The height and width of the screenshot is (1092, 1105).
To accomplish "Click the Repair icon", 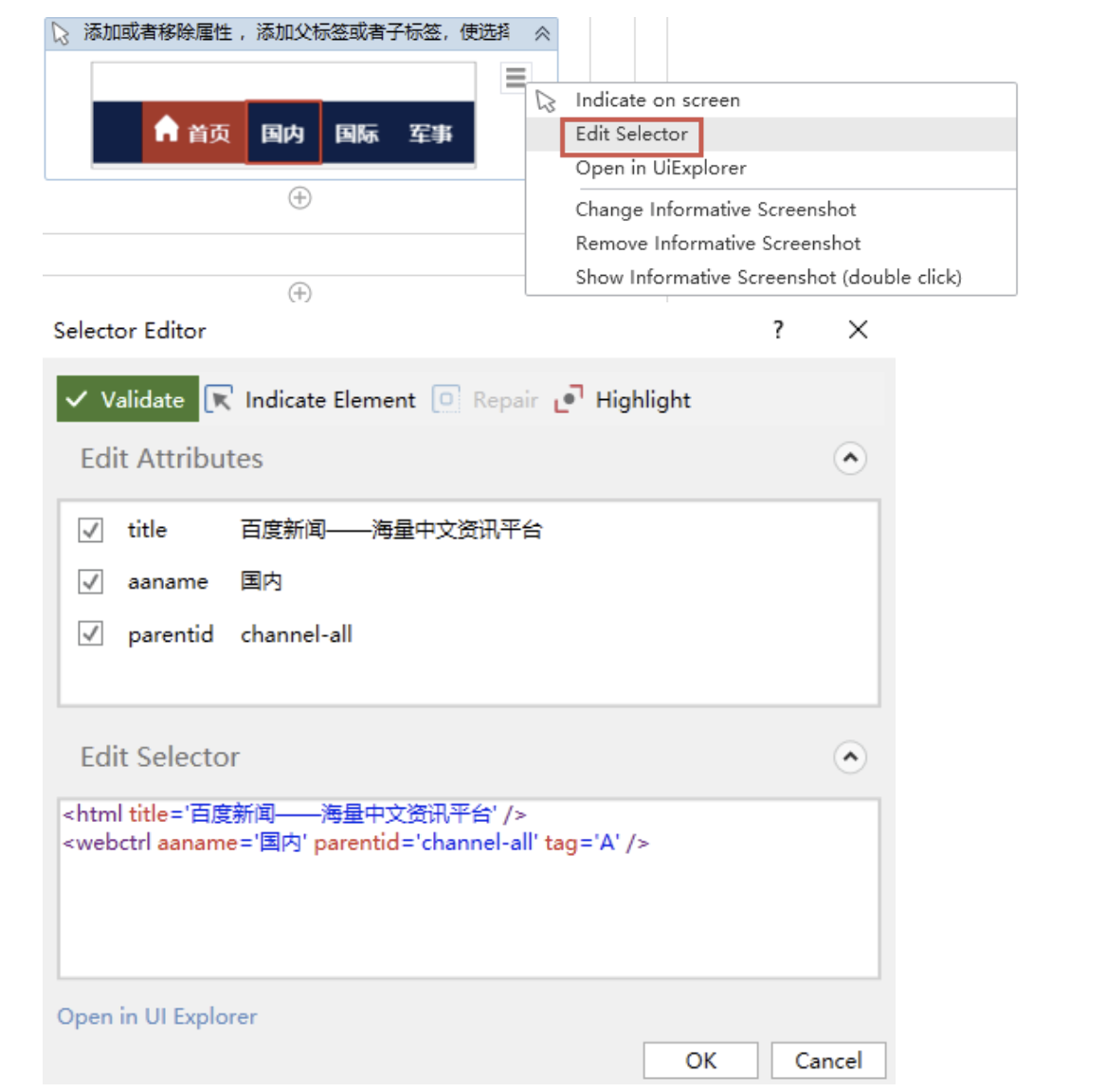I will pyautogui.click(x=444, y=398).
